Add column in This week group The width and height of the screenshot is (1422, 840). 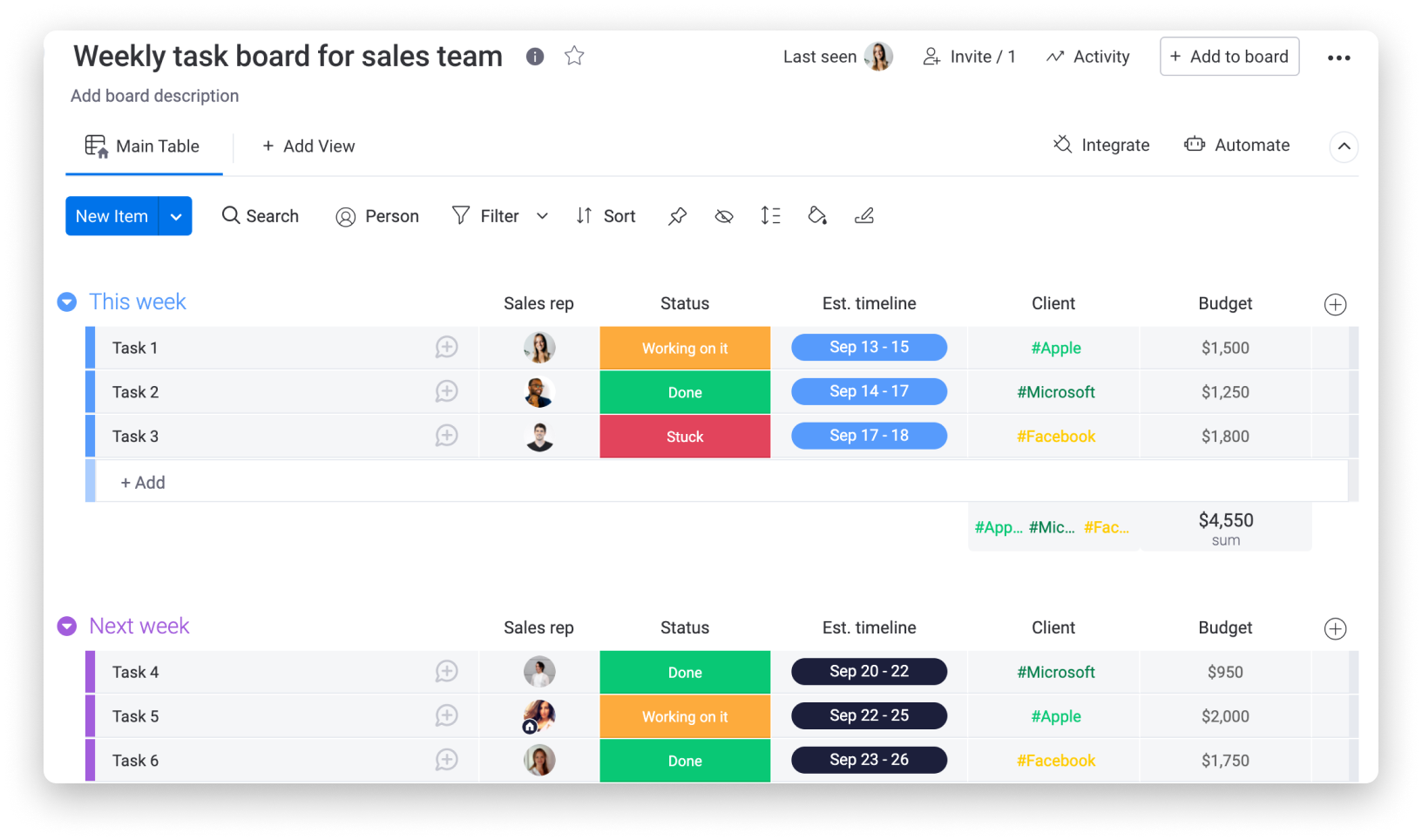click(x=1335, y=304)
